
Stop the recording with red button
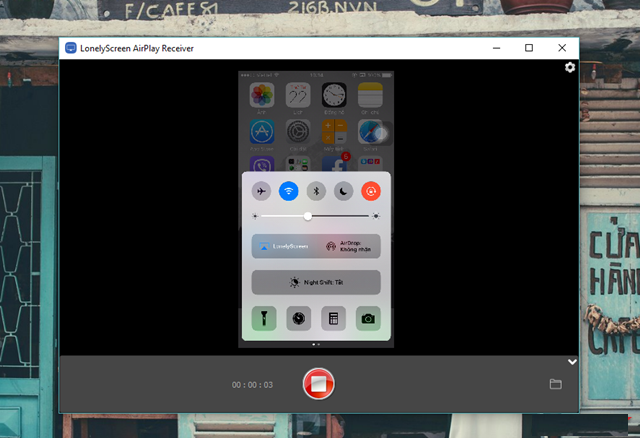pos(318,384)
